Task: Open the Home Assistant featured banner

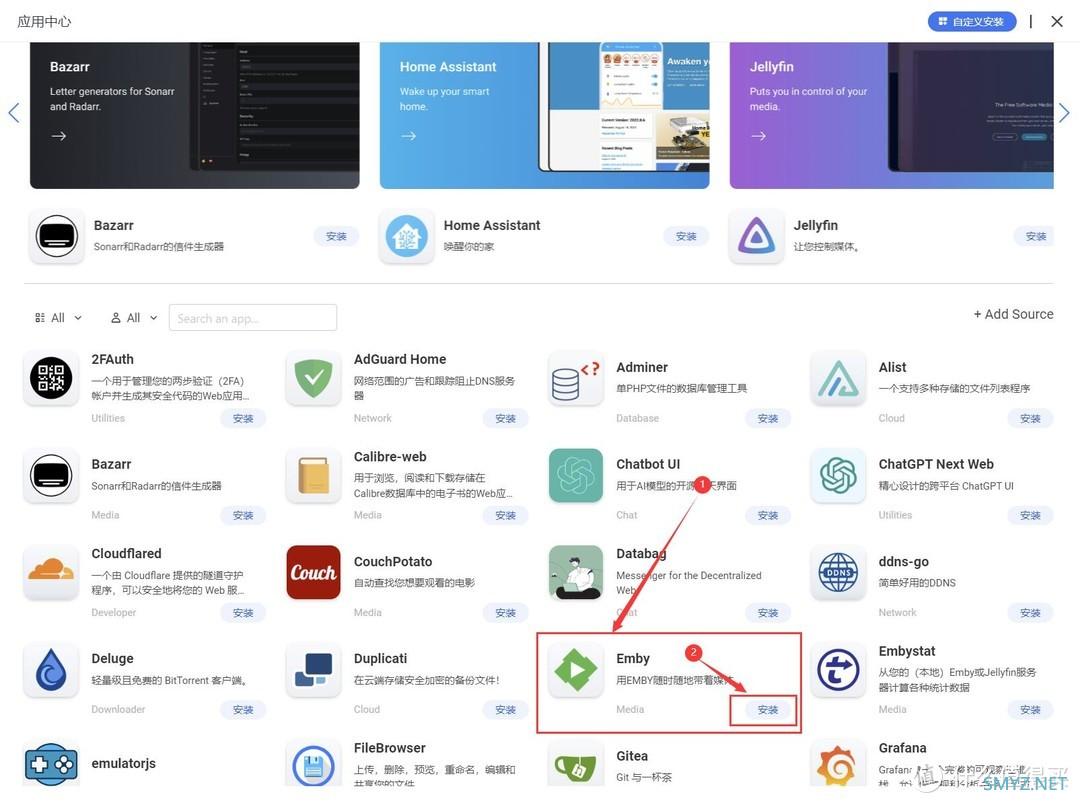Action: coord(545,115)
